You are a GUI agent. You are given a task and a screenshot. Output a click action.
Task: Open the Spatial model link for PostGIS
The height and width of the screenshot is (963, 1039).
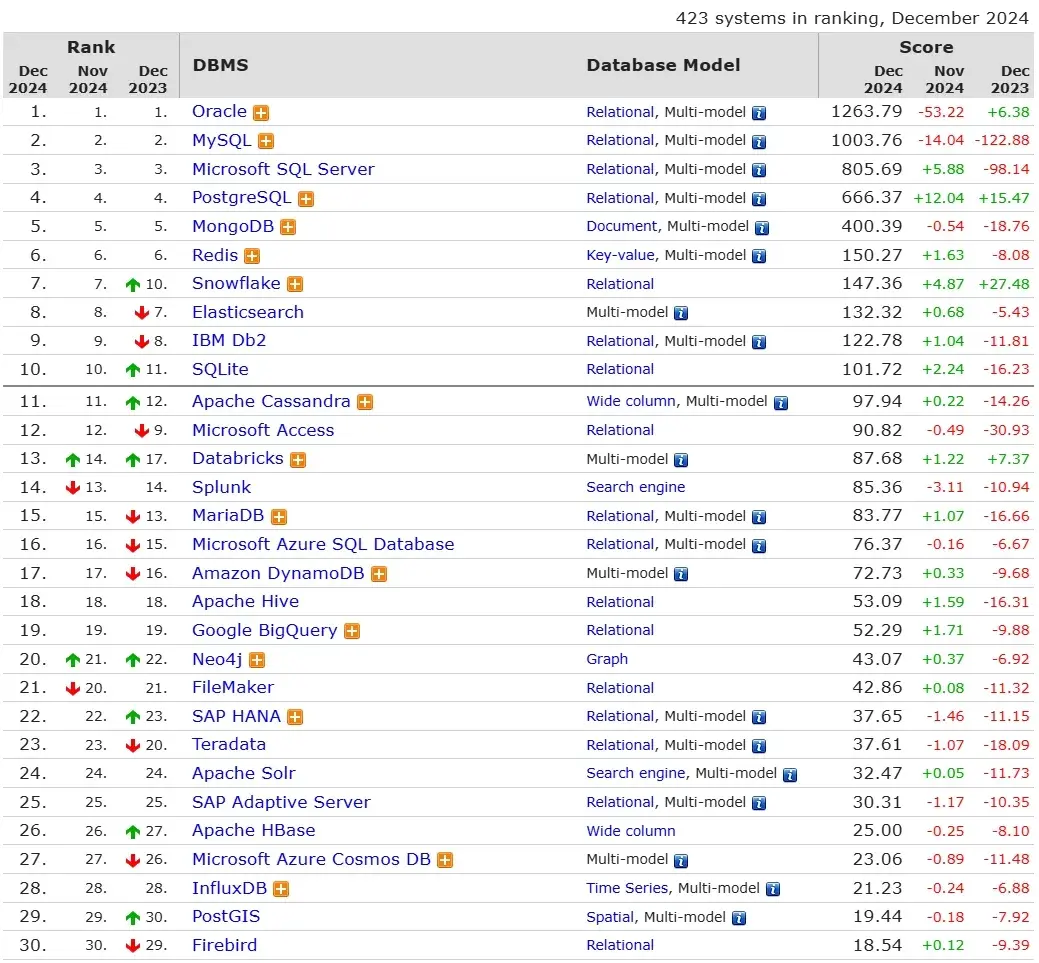(610, 917)
